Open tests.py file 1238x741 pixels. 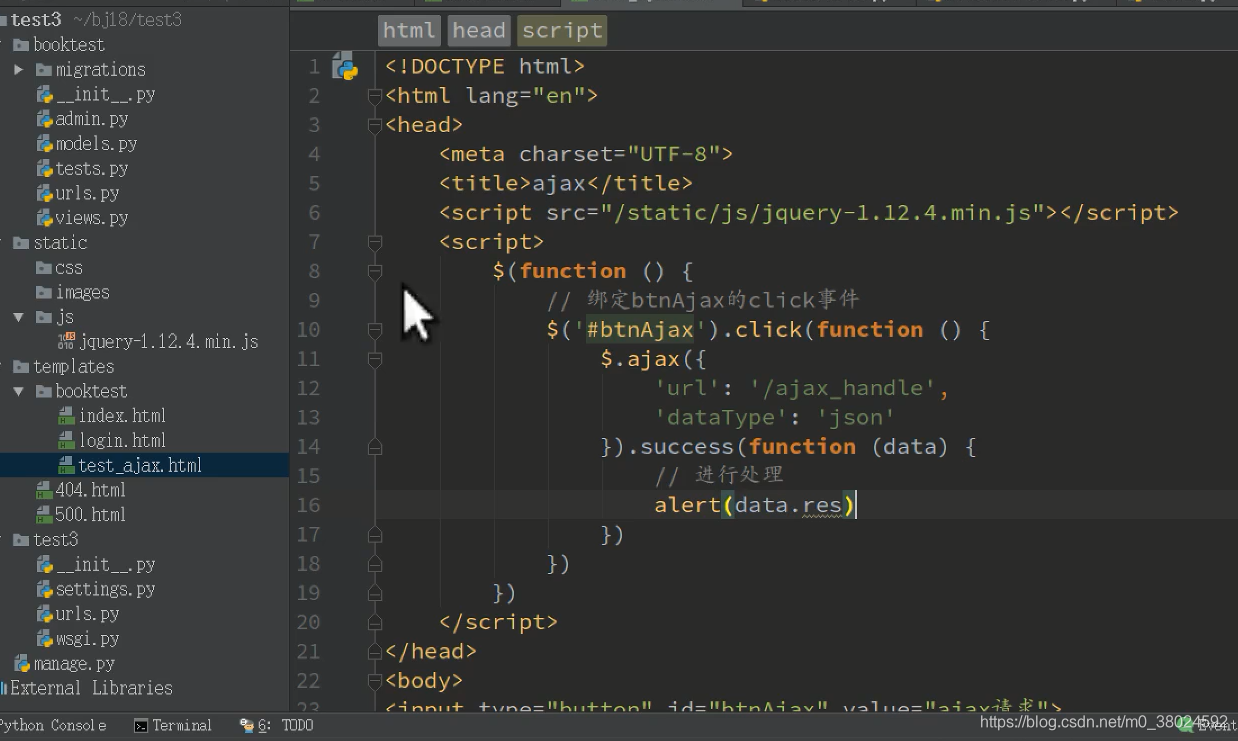coord(92,169)
